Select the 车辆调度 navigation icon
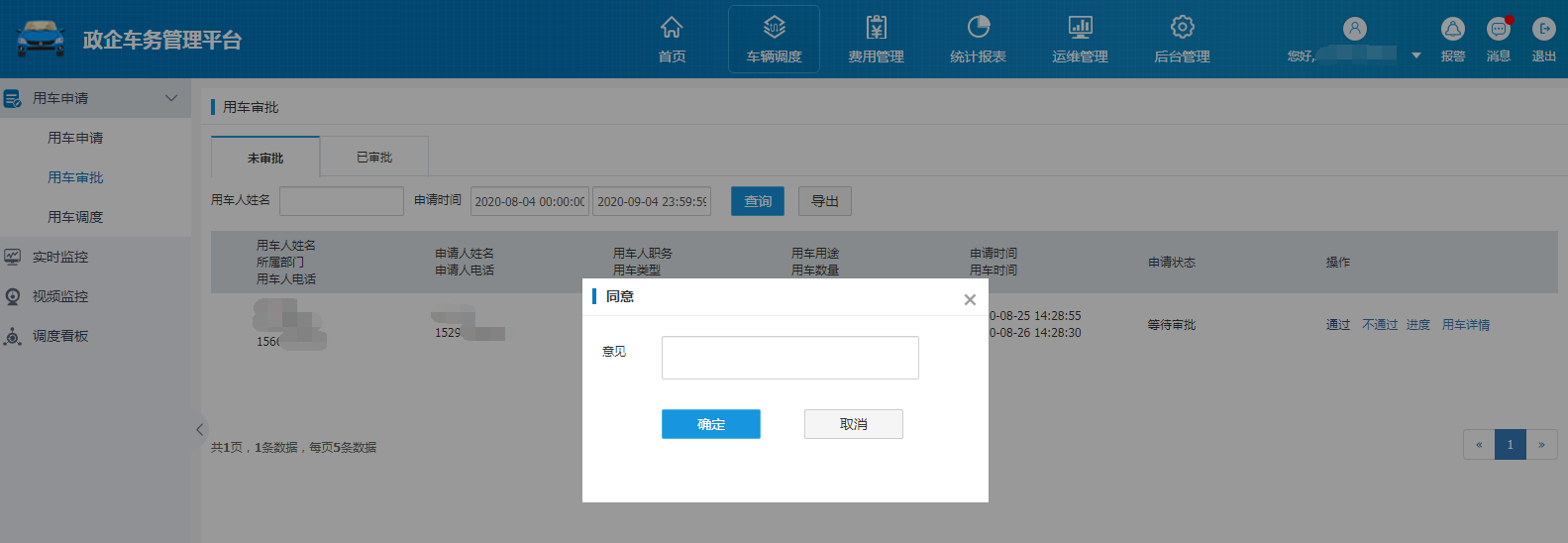 point(774,28)
